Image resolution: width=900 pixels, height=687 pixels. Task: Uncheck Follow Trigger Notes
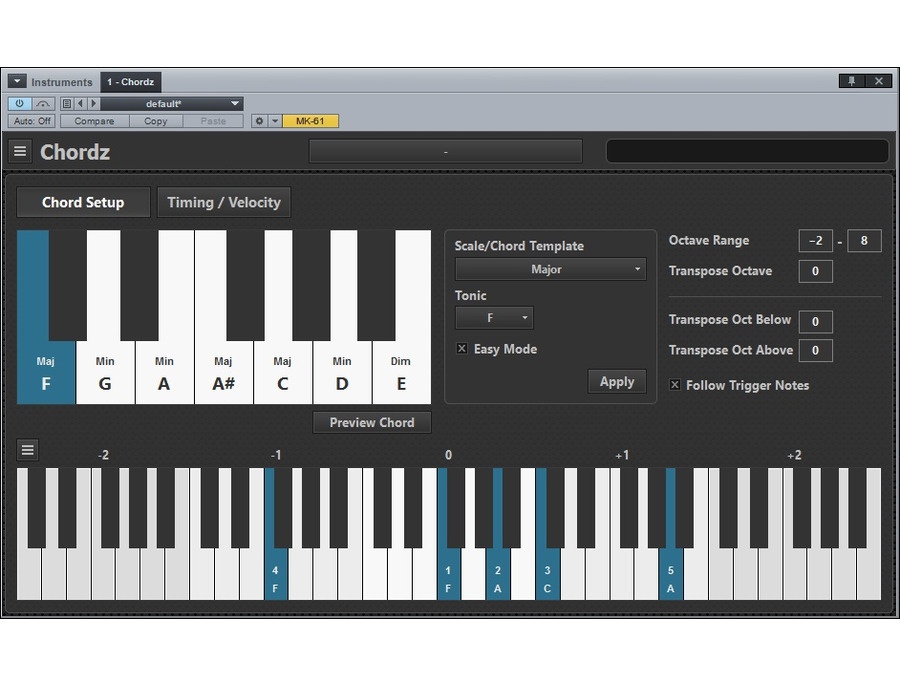point(675,385)
